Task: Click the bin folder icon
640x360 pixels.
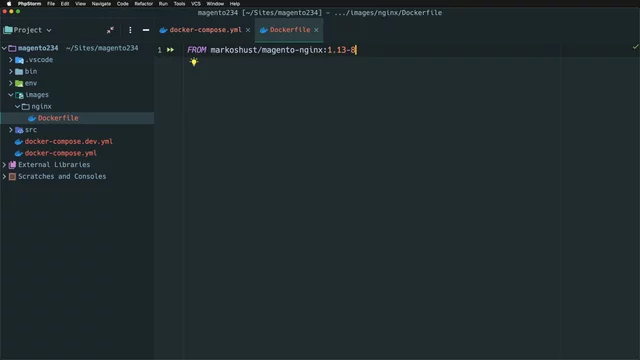Action: (19, 71)
